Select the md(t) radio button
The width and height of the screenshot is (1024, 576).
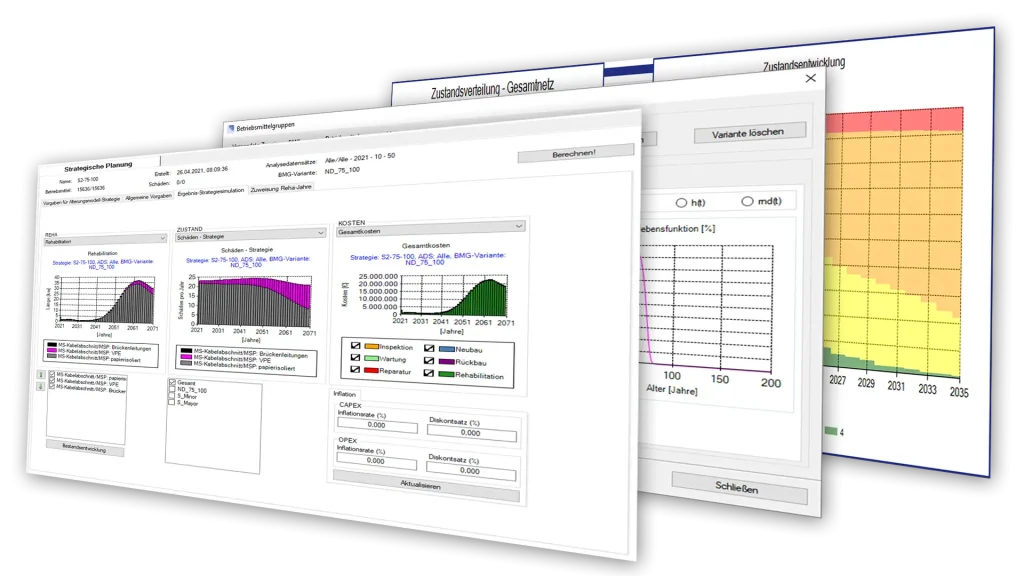click(x=746, y=202)
